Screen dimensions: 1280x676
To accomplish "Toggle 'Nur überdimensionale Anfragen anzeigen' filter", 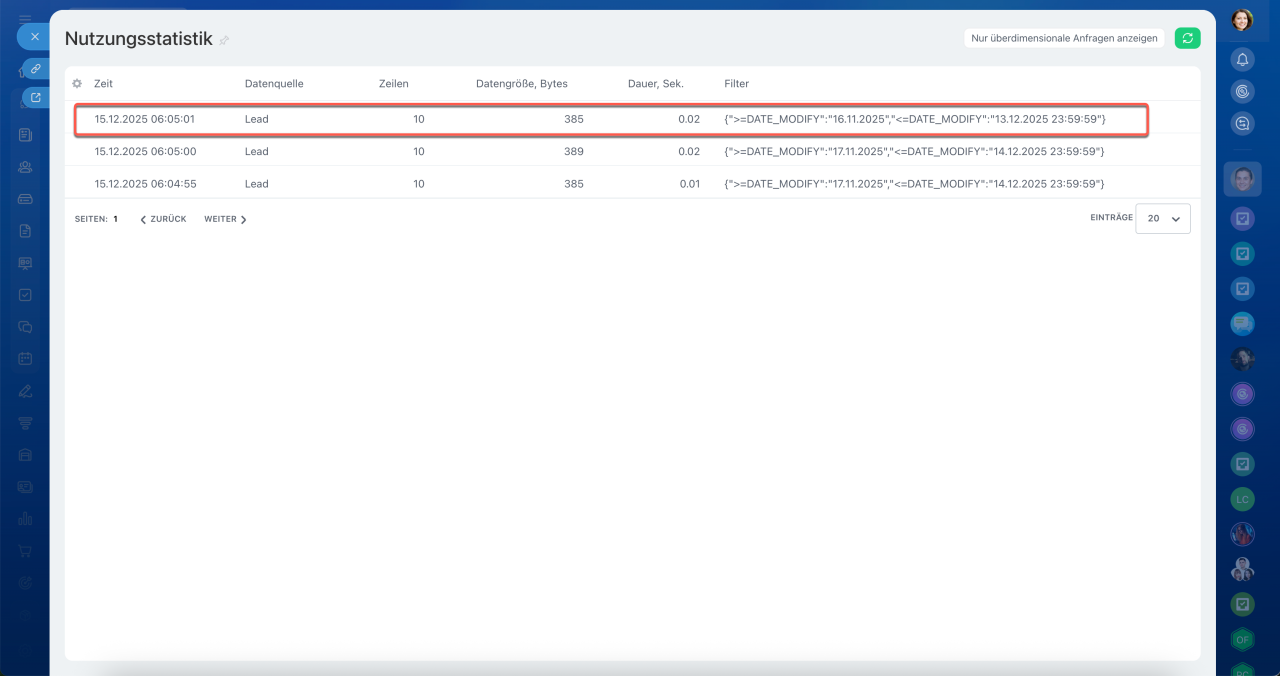I will point(1064,38).
